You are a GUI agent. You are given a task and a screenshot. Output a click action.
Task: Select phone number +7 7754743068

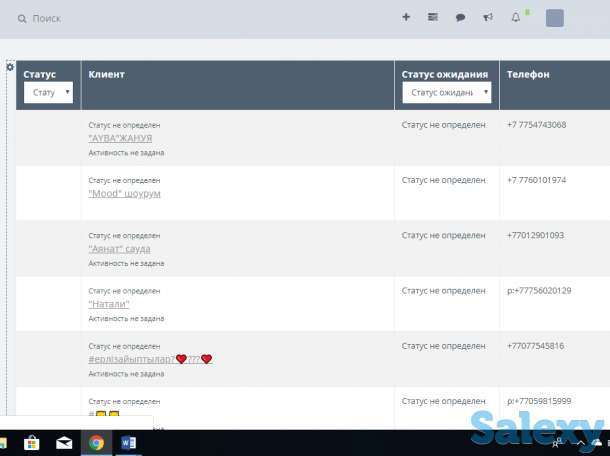tap(536, 125)
